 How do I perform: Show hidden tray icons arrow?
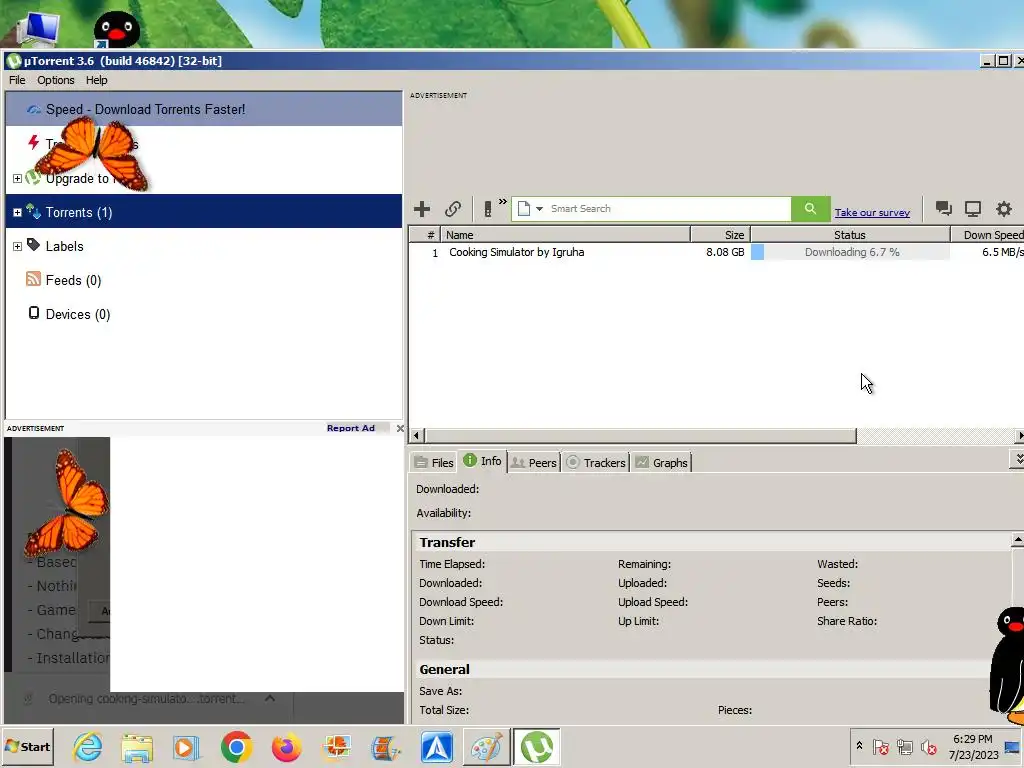859,745
